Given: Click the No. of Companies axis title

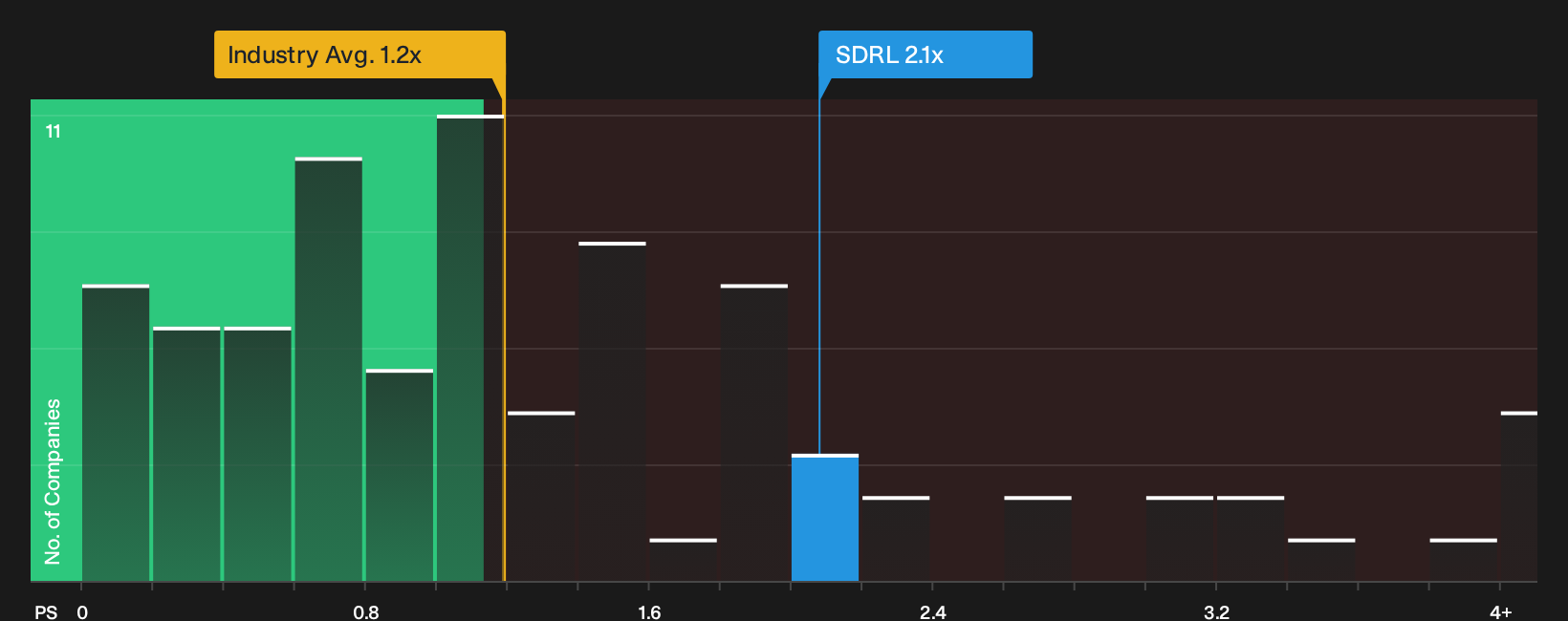Looking at the screenshot, I should coord(53,482).
